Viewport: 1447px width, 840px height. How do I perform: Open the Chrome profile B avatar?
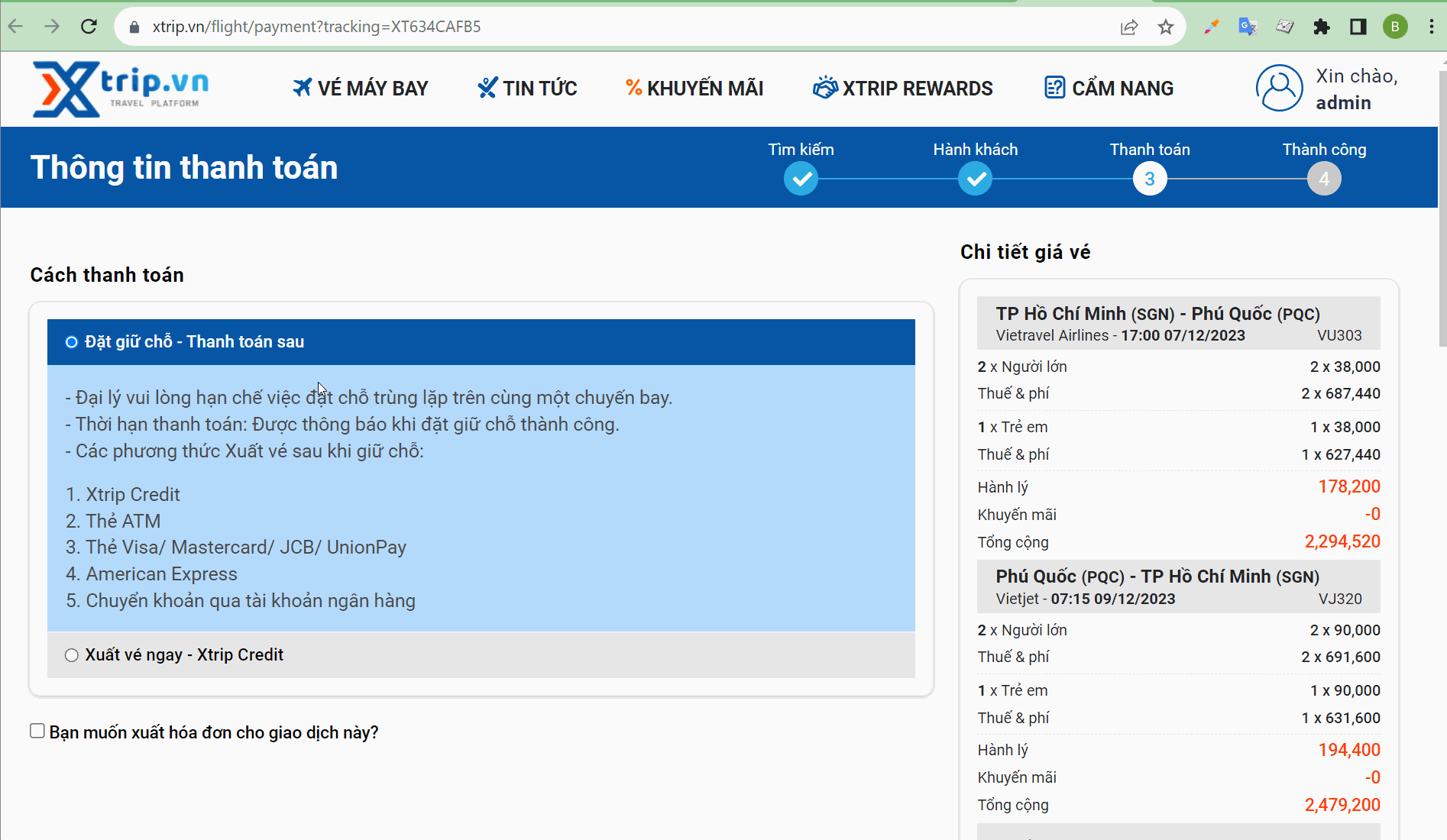(1395, 27)
